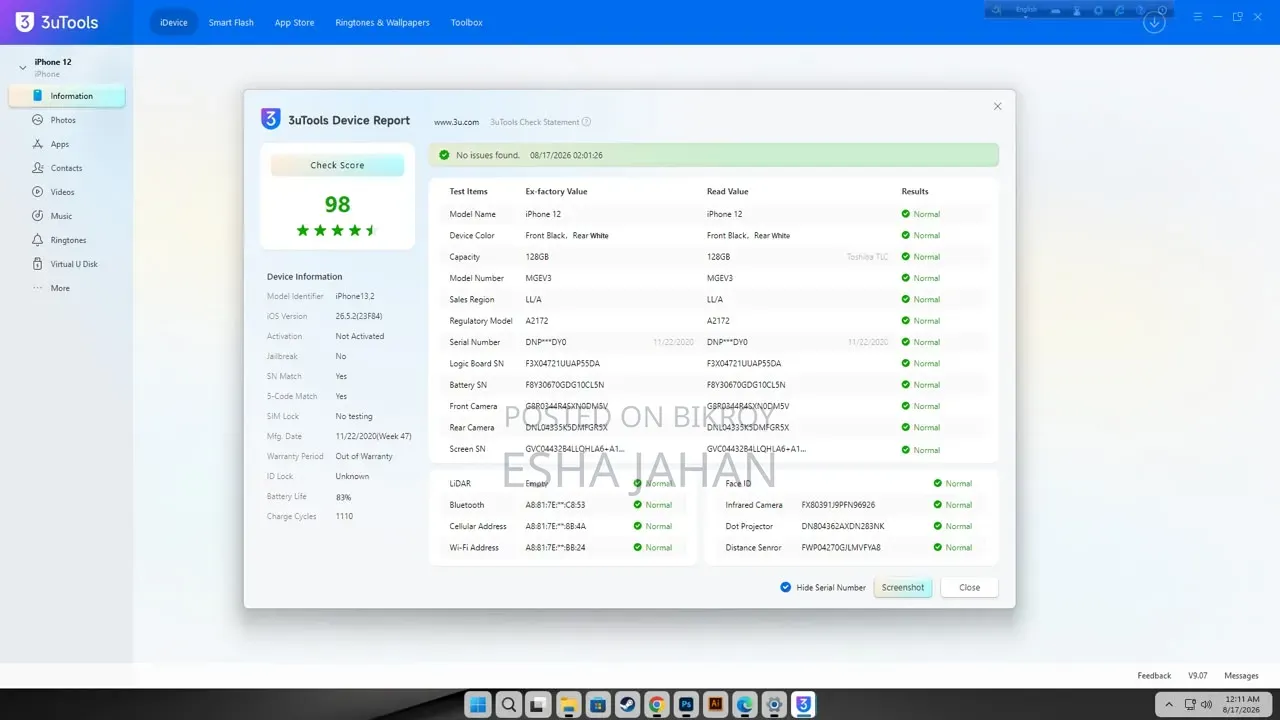The height and width of the screenshot is (720, 1280).
Task: Click the Virtual U Disk icon
Action: click(x=38, y=264)
